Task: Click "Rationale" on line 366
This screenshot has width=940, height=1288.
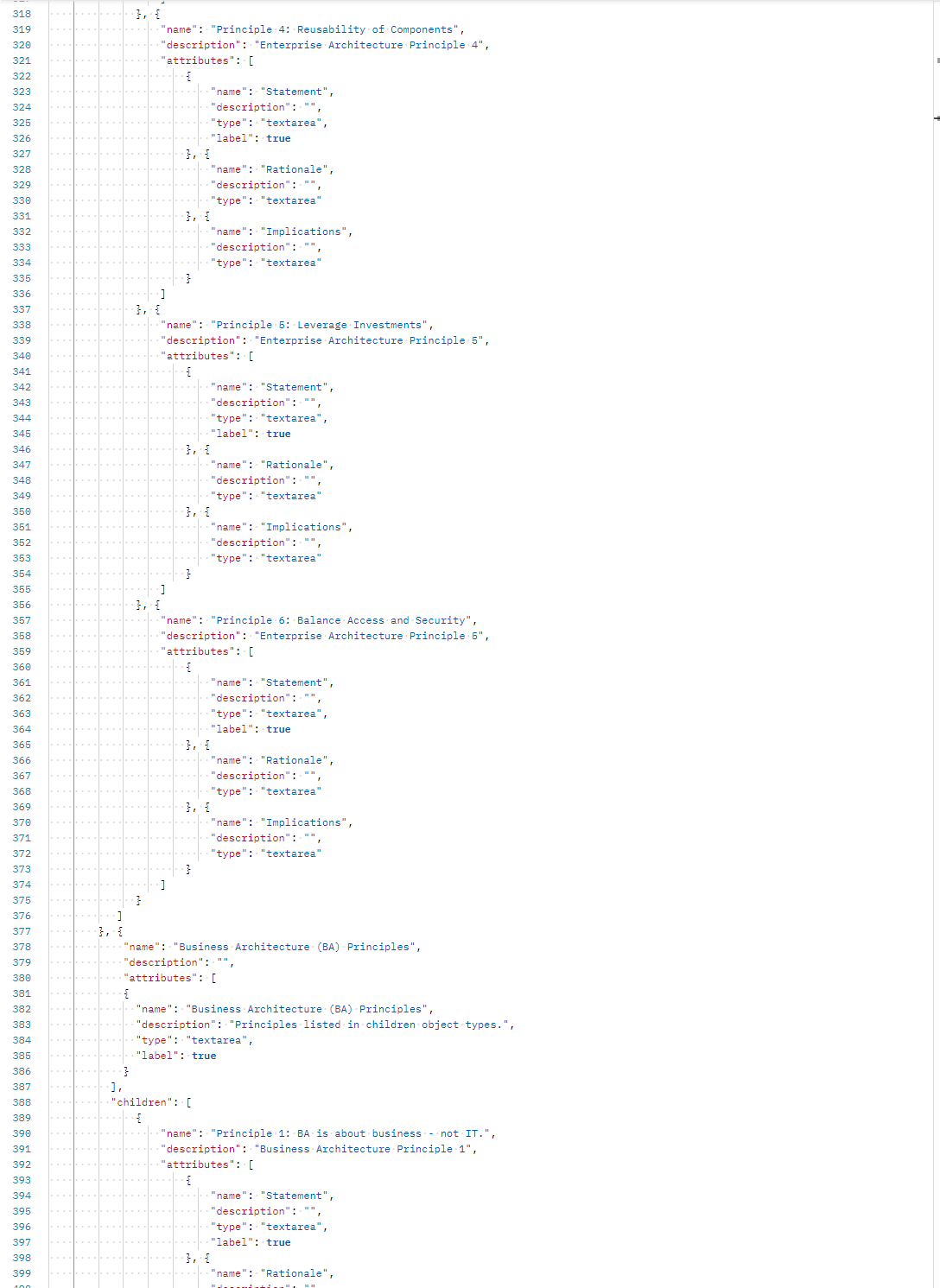Action: 295,760
